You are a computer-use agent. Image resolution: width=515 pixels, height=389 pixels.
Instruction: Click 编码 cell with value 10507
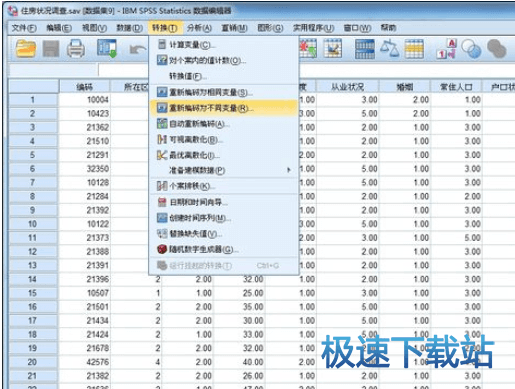click(85, 293)
